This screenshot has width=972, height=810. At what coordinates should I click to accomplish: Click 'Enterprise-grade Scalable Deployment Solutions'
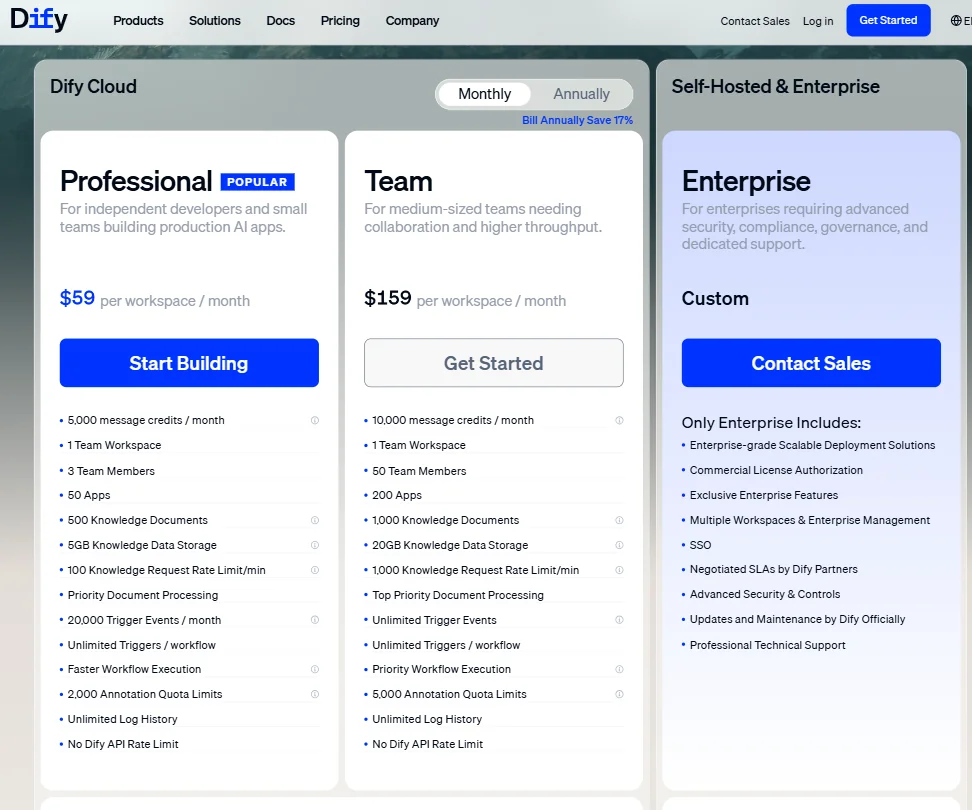(812, 445)
